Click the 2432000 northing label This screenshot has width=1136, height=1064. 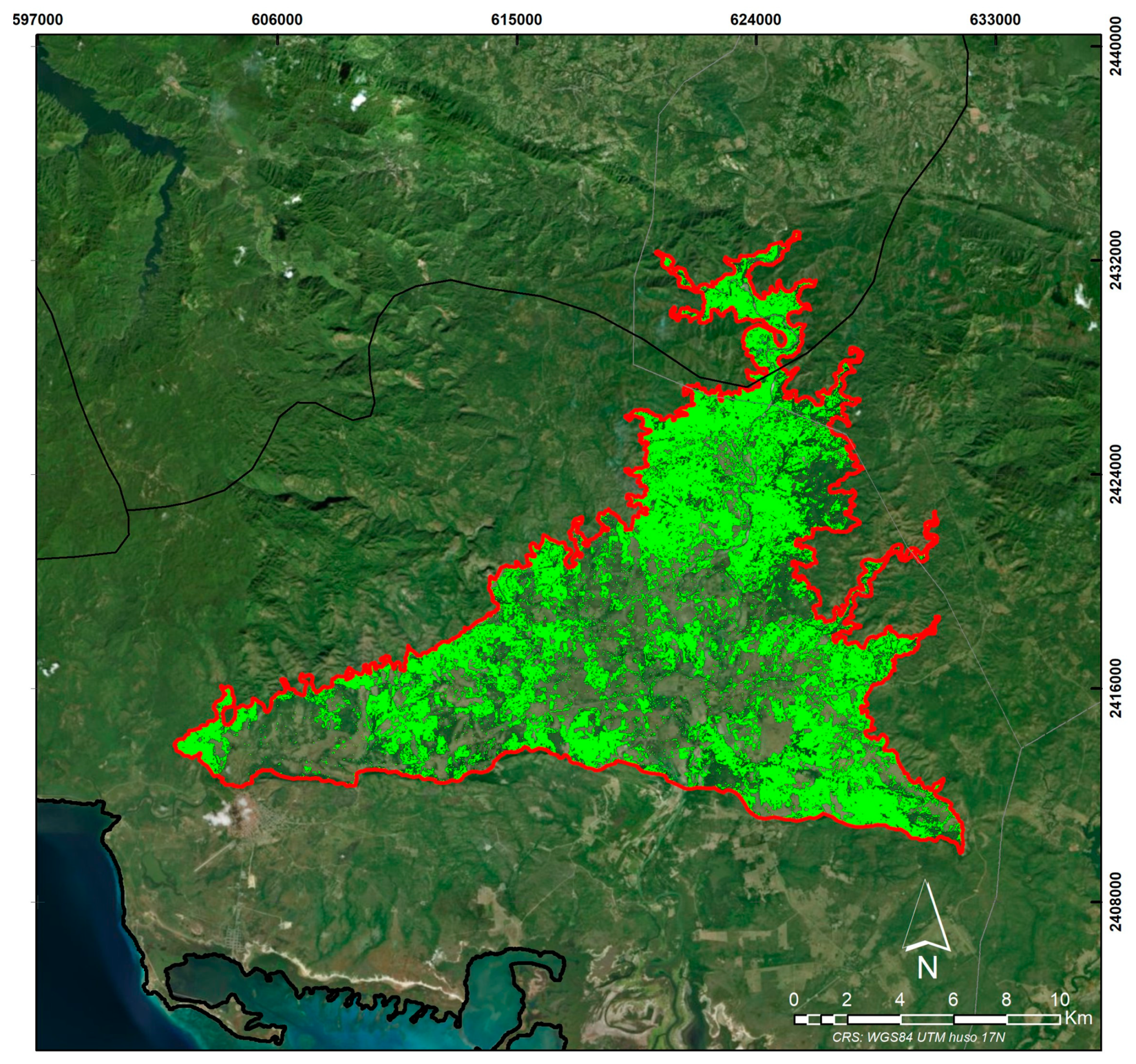[1117, 260]
